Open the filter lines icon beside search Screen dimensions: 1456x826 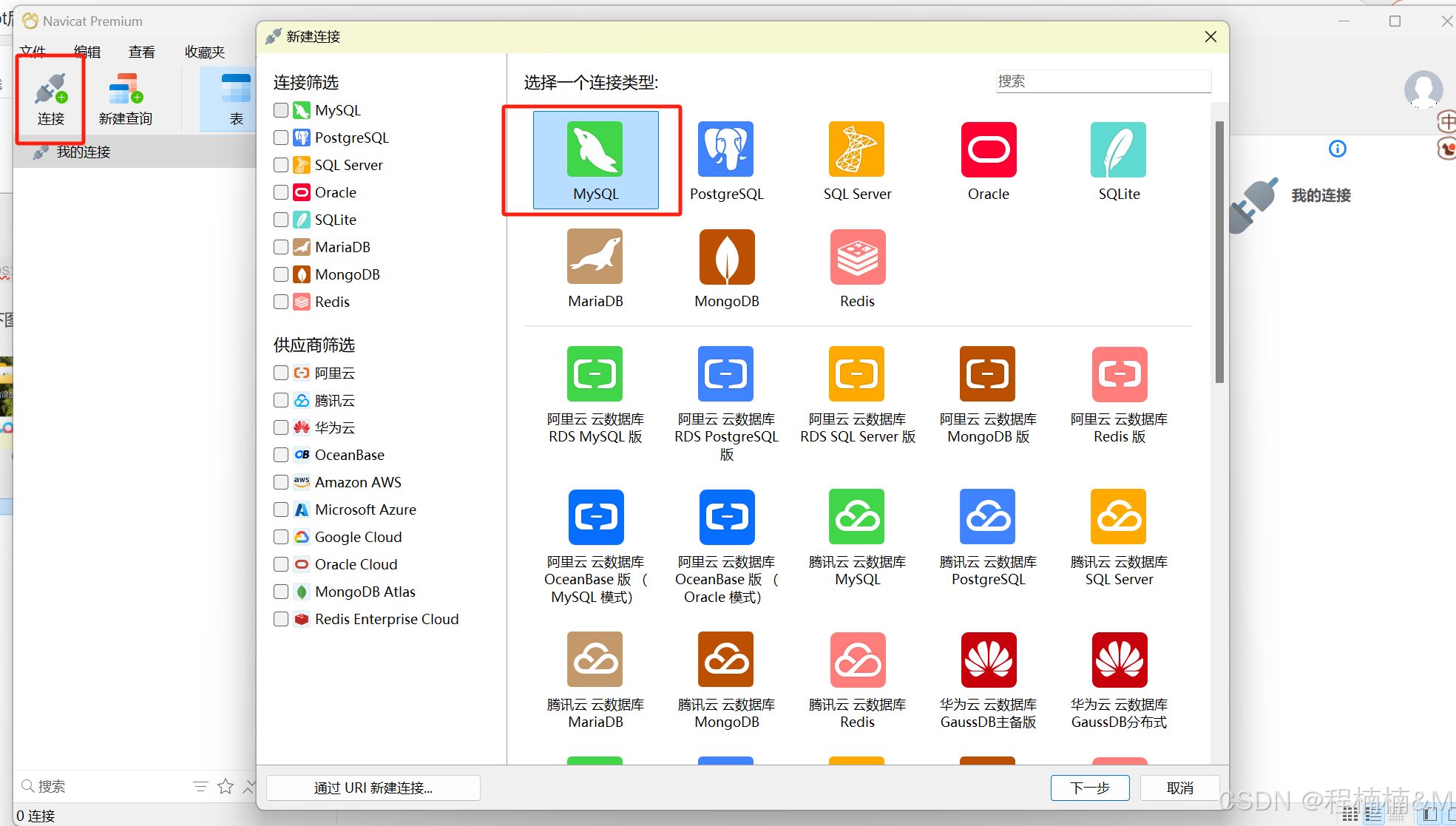(x=200, y=786)
